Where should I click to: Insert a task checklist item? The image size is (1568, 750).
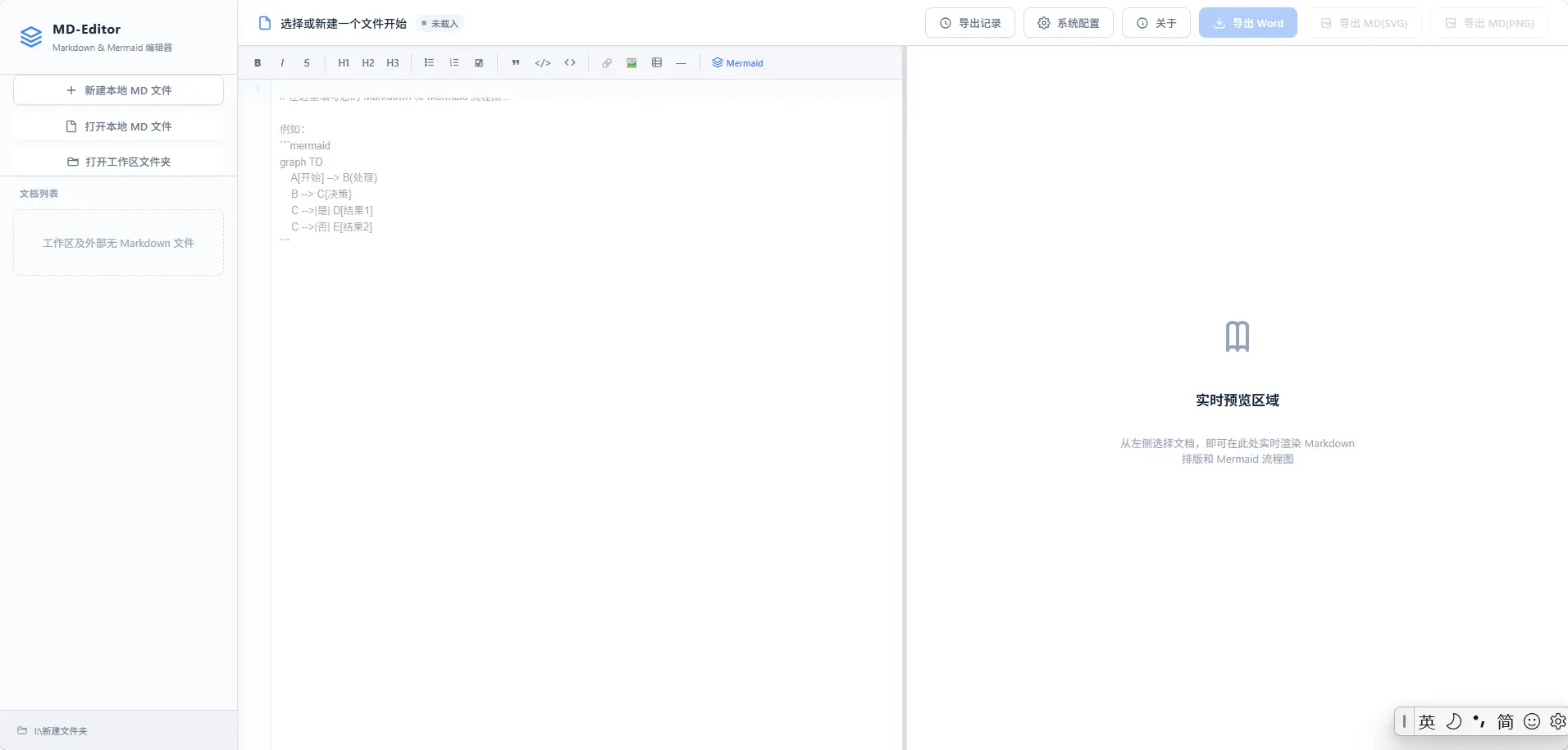tap(479, 62)
